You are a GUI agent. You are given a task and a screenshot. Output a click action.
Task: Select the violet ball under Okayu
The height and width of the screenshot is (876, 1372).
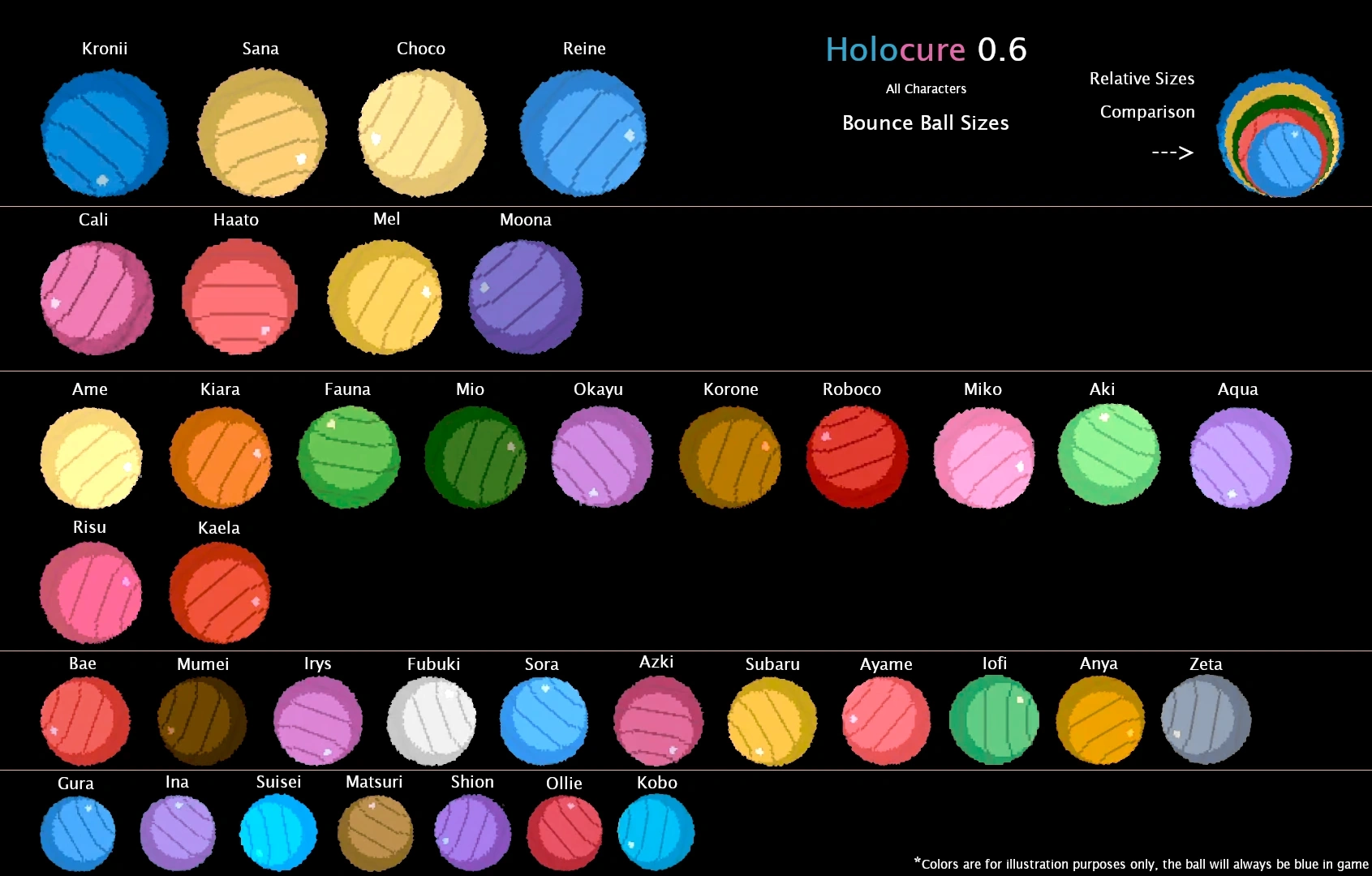602,457
